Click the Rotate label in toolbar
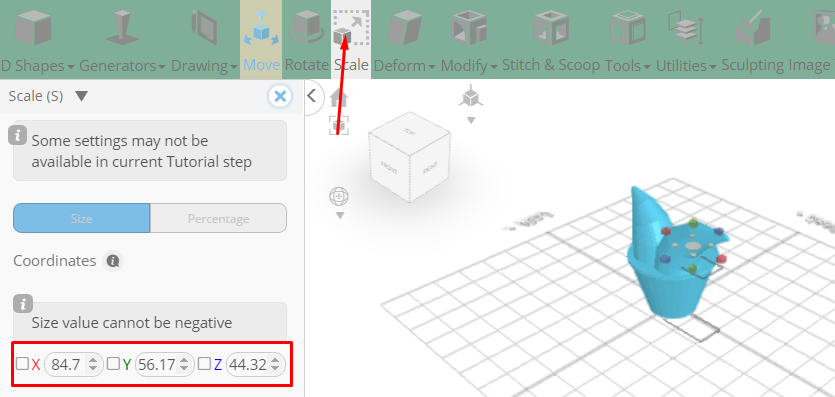This screenshot has width=835, height=397. (x=307, y=65)
